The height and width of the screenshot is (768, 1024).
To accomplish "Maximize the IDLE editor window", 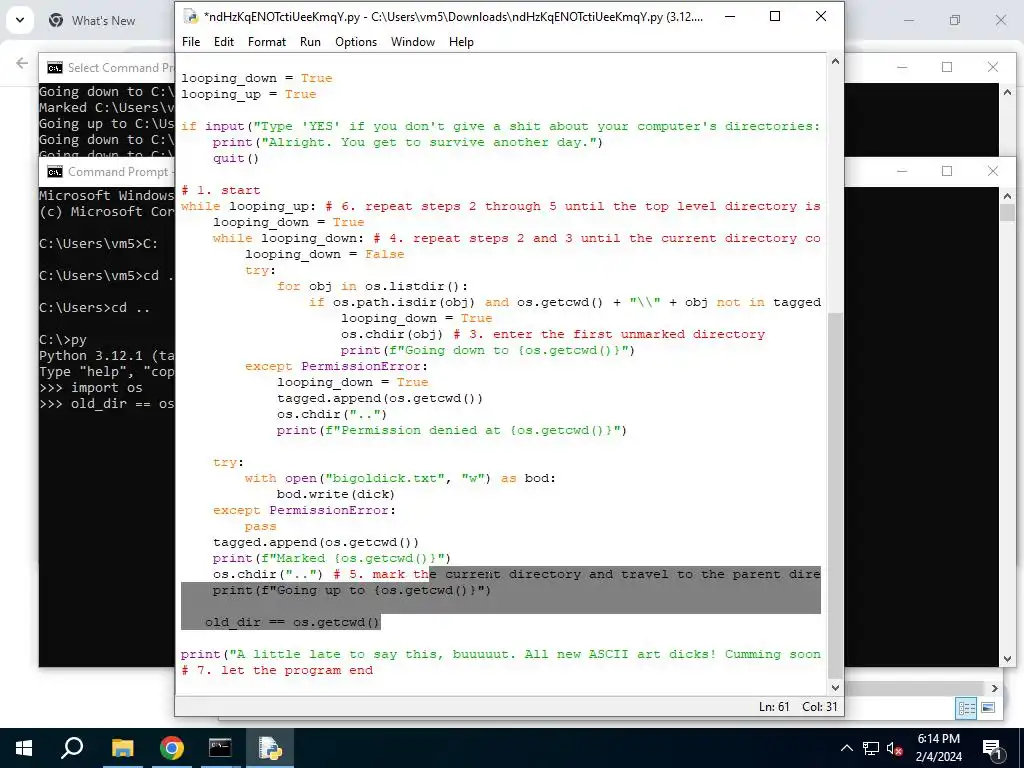I will click(775, 16).
